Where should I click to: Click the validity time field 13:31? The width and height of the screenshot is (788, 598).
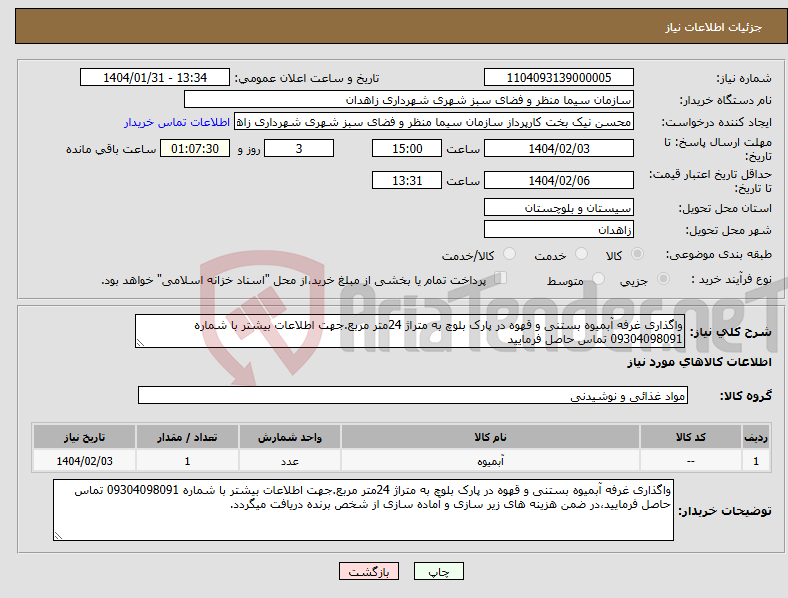[407, 180]
